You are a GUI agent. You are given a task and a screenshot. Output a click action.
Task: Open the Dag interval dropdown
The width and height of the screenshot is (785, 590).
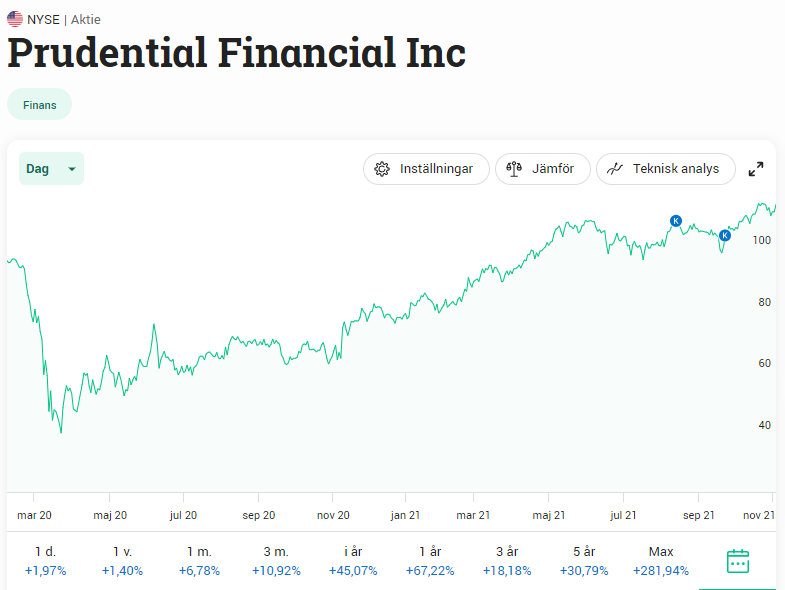coord(51,169)
